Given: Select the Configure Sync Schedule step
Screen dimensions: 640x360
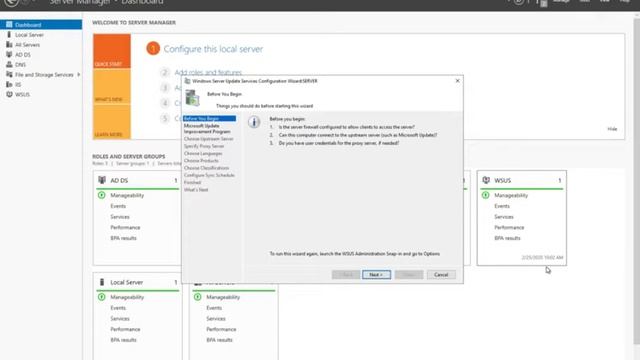Looking at the screenshot, I should coord(209,175).
